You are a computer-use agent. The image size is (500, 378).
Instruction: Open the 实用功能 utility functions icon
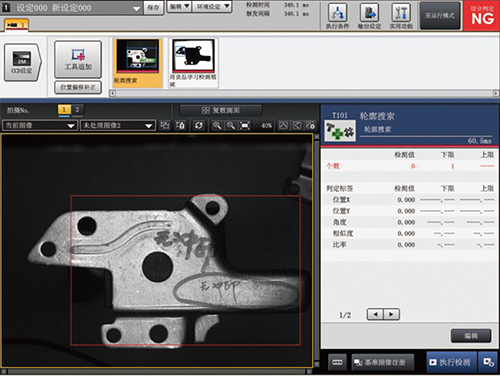(401, 16)
